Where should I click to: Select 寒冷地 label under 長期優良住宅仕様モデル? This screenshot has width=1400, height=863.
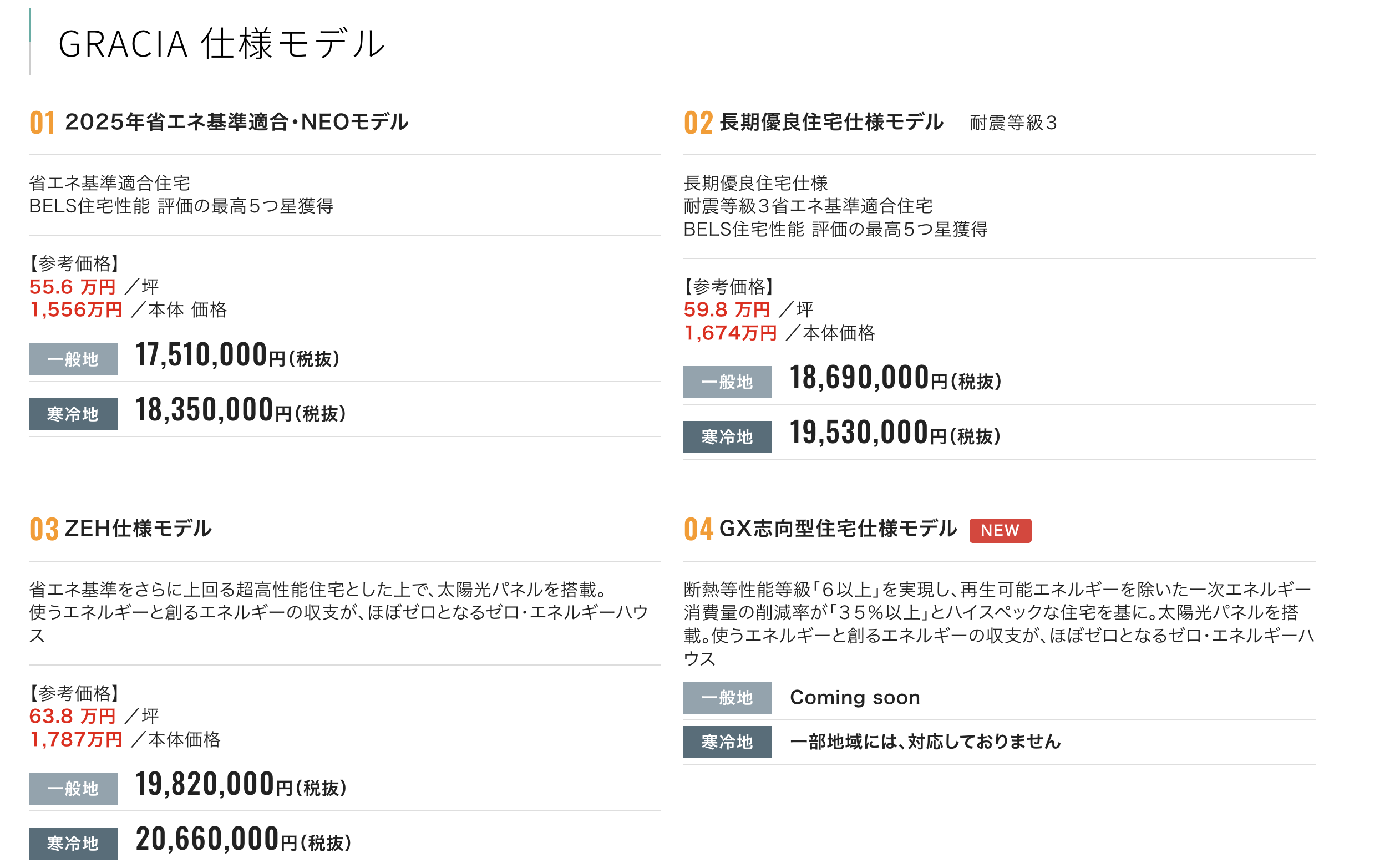pos(727,436)
